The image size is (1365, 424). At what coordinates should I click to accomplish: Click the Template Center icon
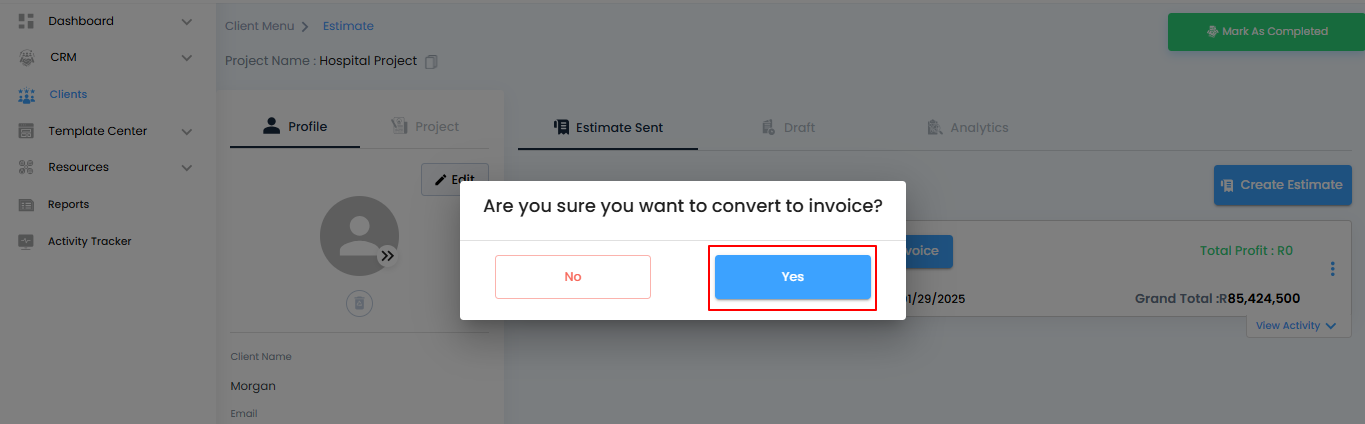click(x=27, y=131)
